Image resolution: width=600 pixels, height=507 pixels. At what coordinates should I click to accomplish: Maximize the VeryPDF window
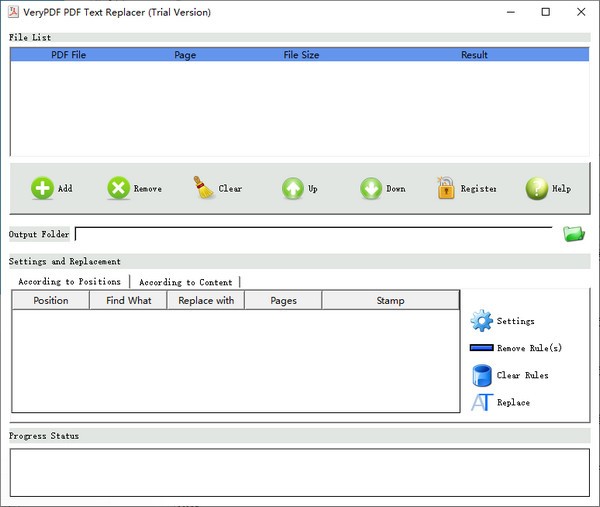[x=546, y=12]
